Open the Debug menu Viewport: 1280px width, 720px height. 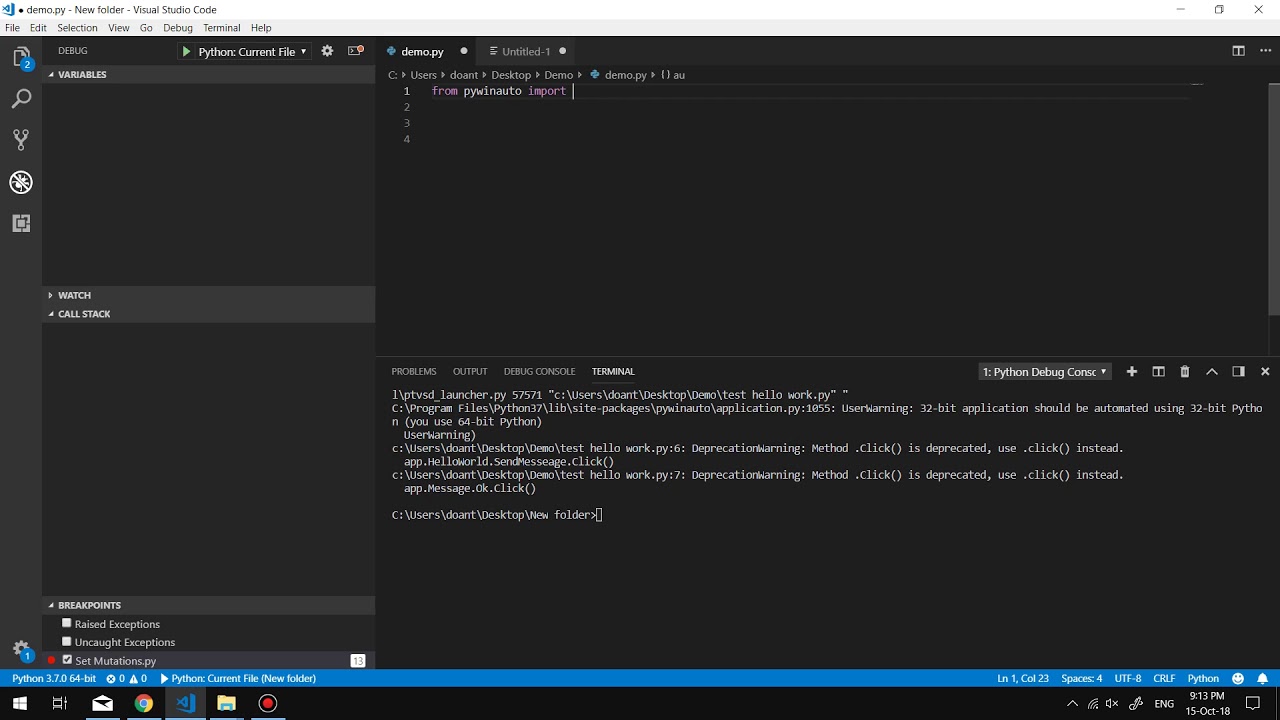coord(177,28)
